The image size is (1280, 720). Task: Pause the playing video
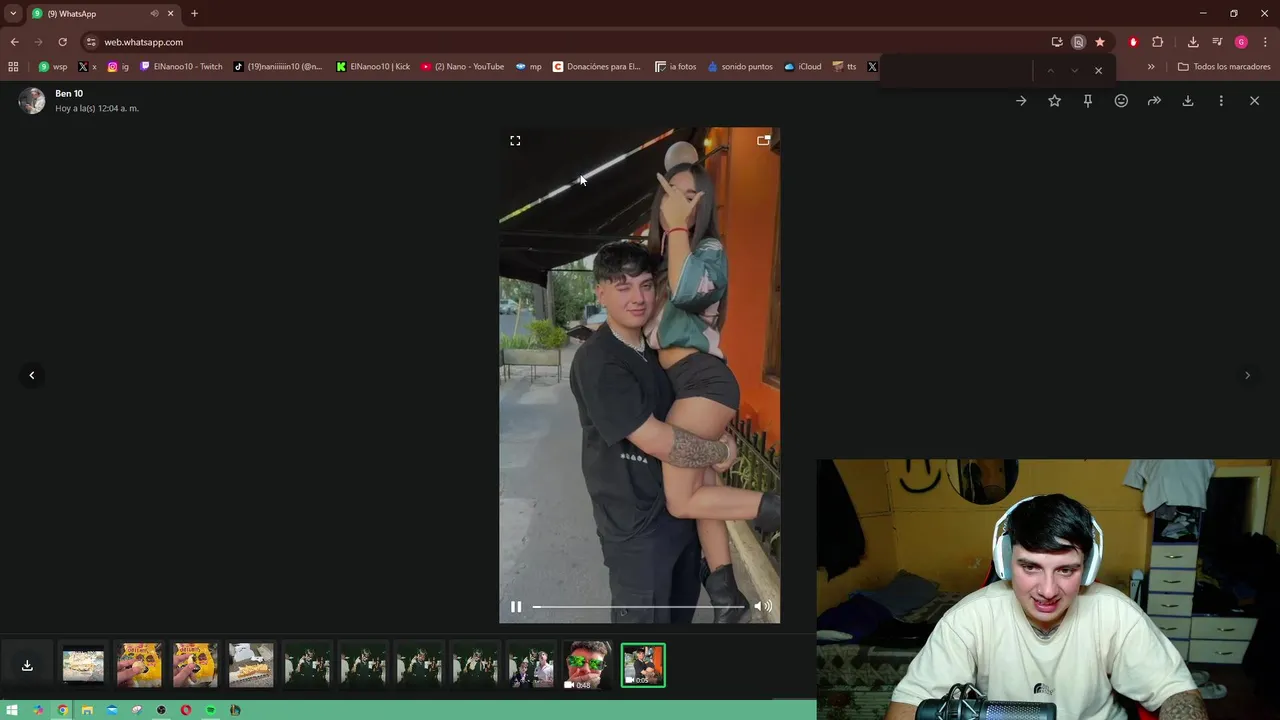[x=516, y=606]
